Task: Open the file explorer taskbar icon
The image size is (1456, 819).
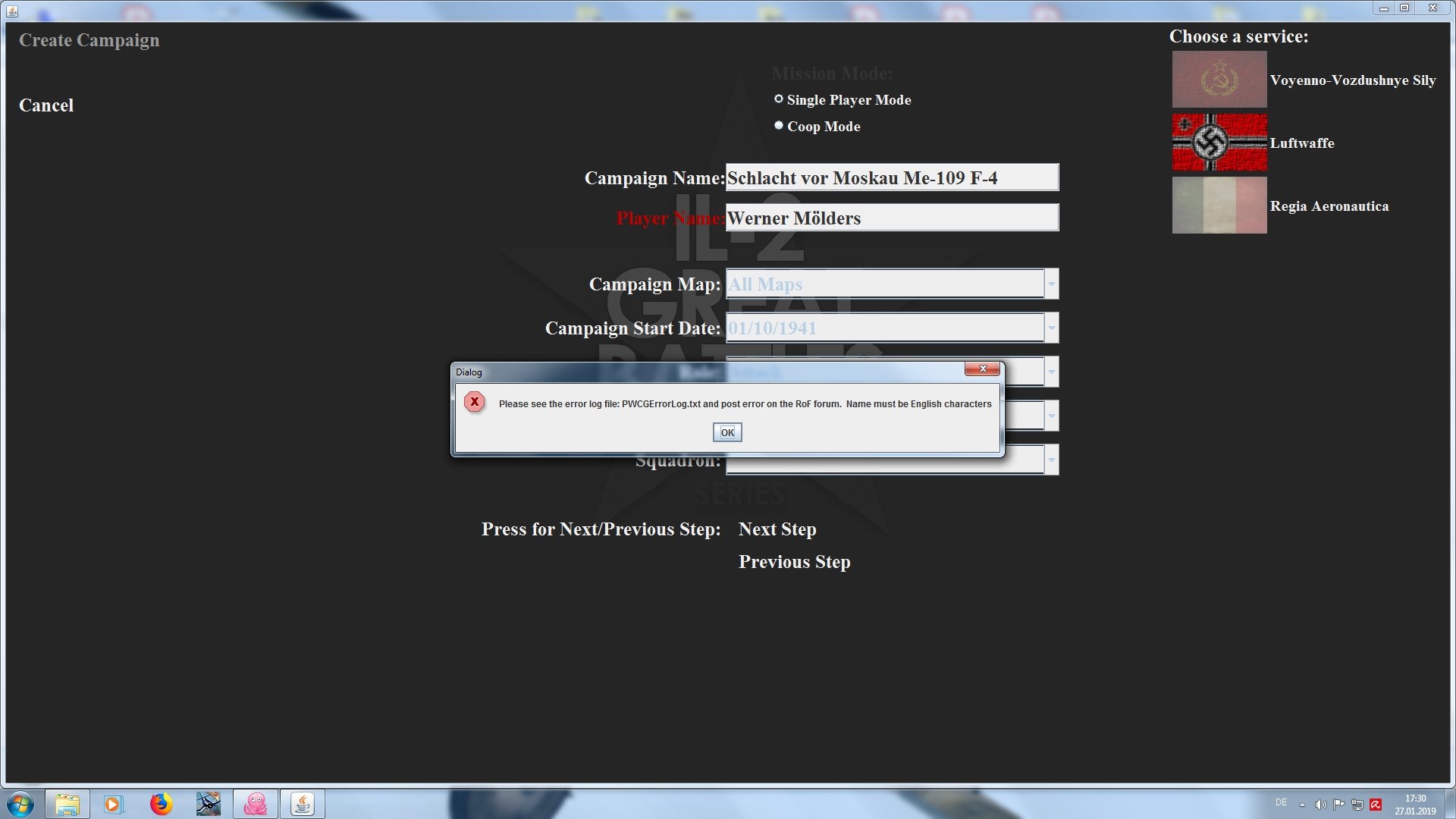Action: coord(67,804)
